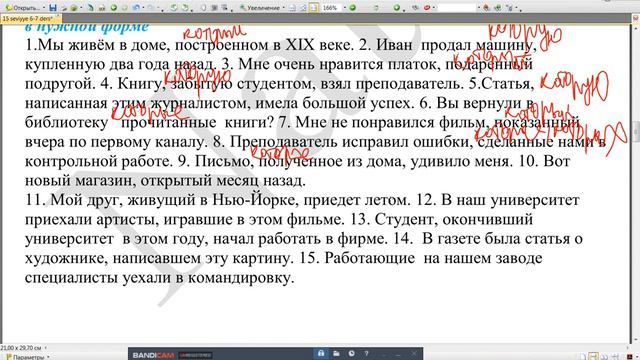Open Bandicam help question mark

point(367,353)
